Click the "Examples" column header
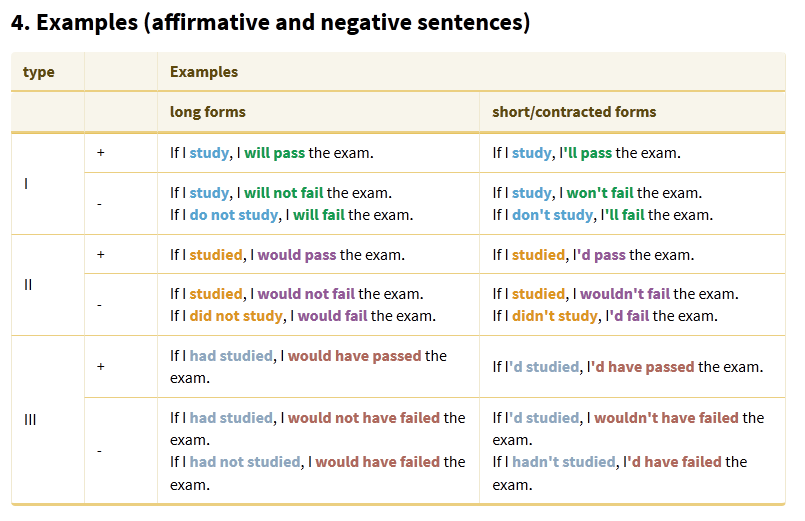805x521 pixels. coord(204,72)
